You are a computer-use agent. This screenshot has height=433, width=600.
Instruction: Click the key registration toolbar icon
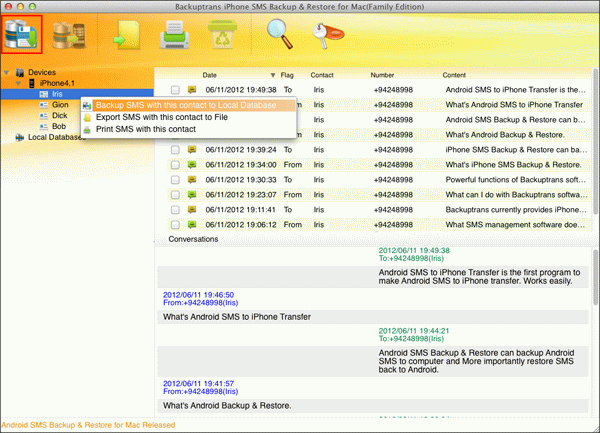[328, 35]
